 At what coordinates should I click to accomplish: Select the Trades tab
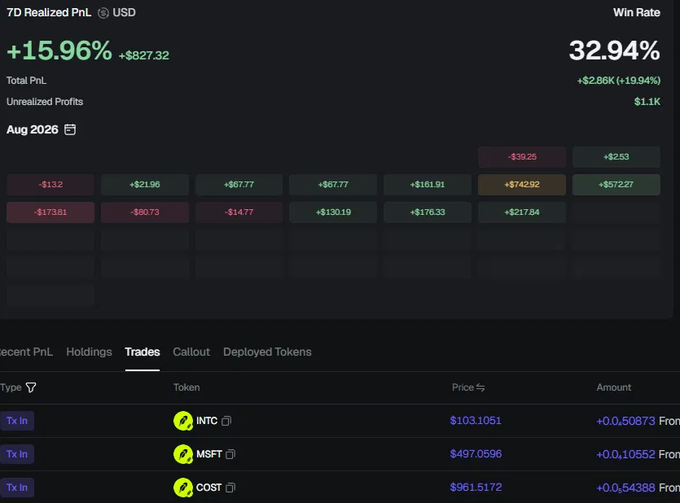[x=142, y=352]
